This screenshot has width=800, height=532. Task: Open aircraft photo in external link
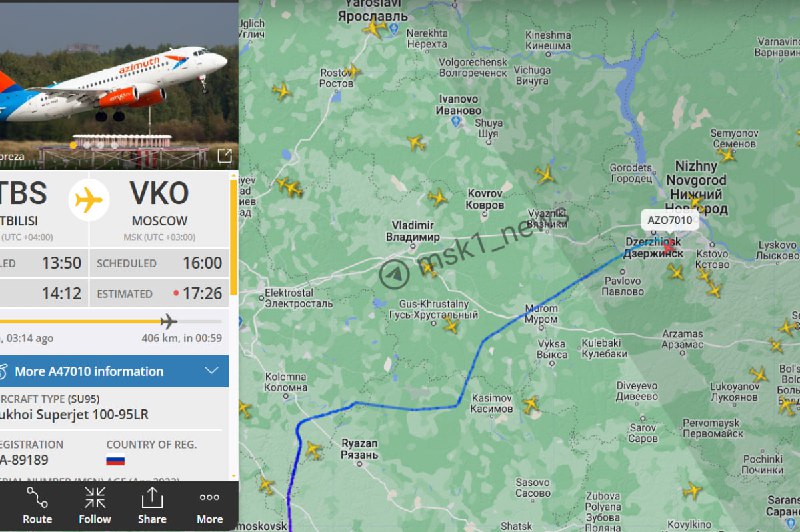coord(224,156)
